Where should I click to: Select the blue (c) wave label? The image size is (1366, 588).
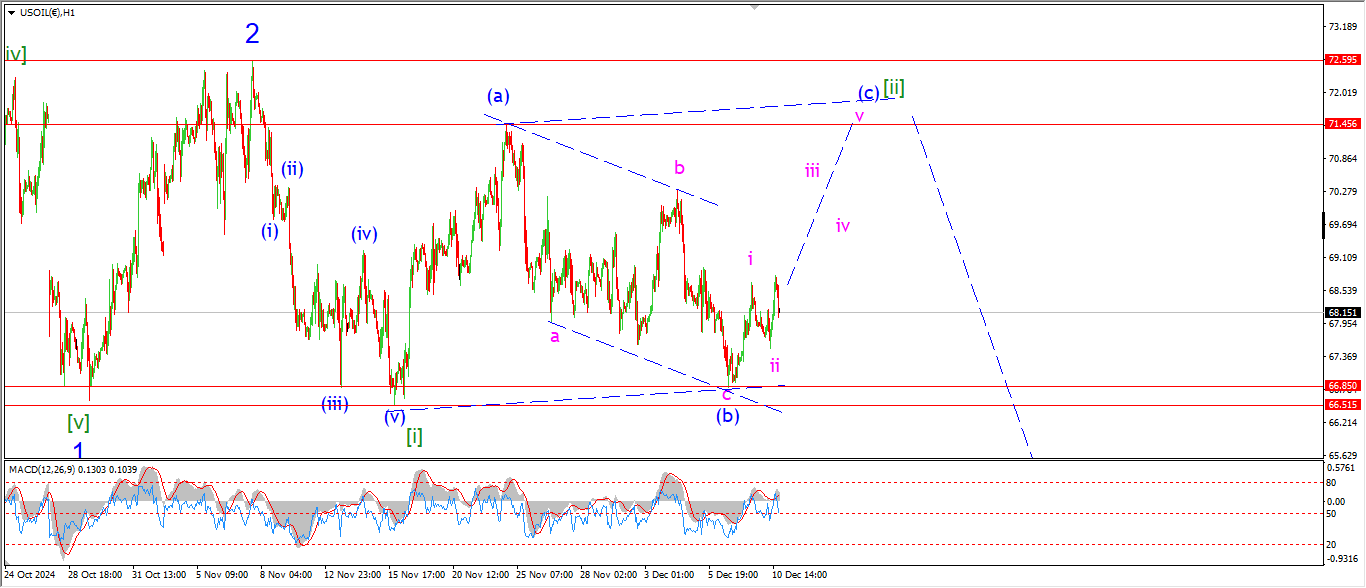pos(868,93)
